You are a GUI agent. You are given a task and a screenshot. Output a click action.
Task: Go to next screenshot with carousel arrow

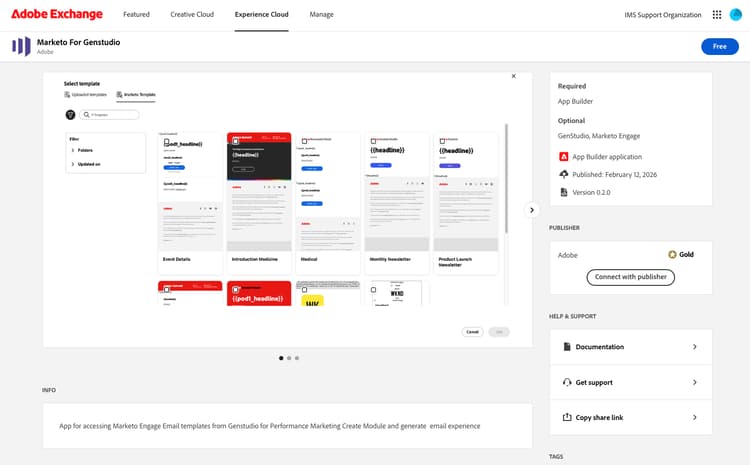coord(531,210)
